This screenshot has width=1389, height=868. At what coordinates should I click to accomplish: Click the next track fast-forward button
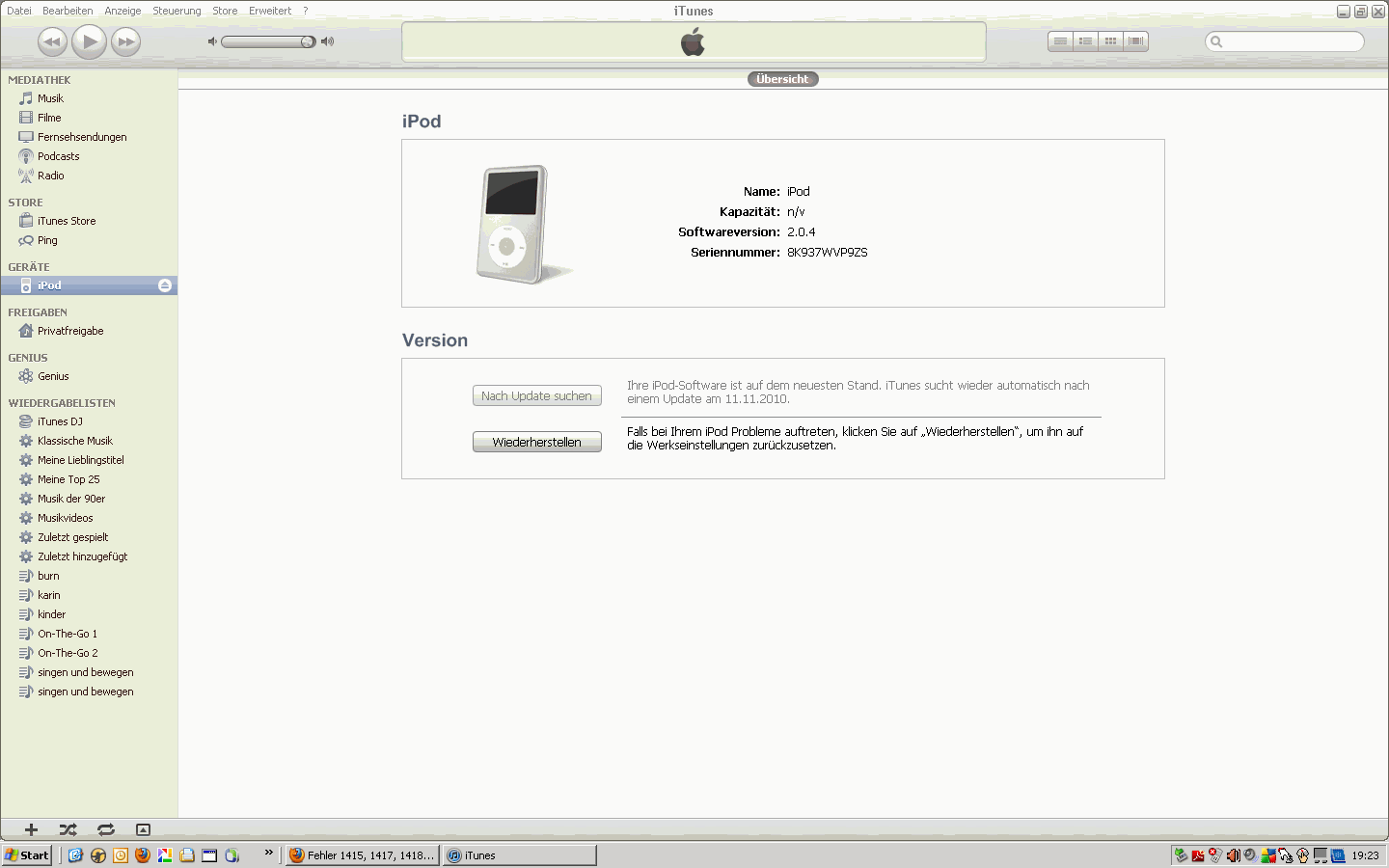[125, 41]
